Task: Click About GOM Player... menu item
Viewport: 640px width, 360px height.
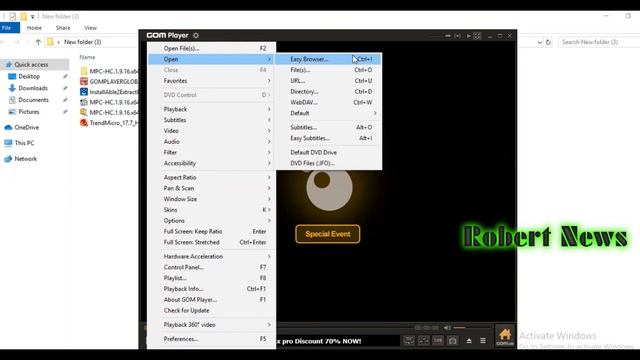Action: coord(212,300)
